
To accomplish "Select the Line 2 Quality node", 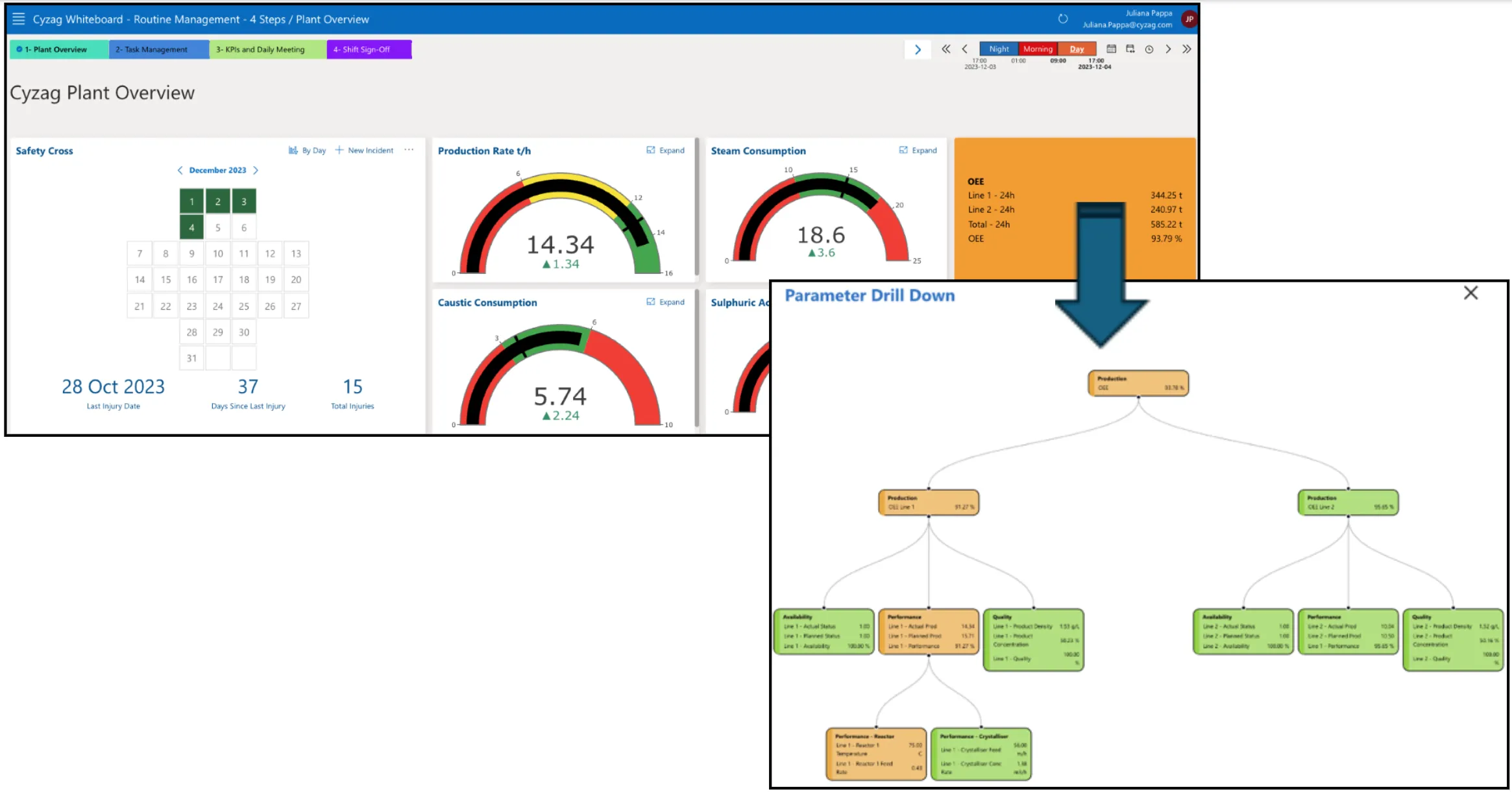I will [1453, 639].
